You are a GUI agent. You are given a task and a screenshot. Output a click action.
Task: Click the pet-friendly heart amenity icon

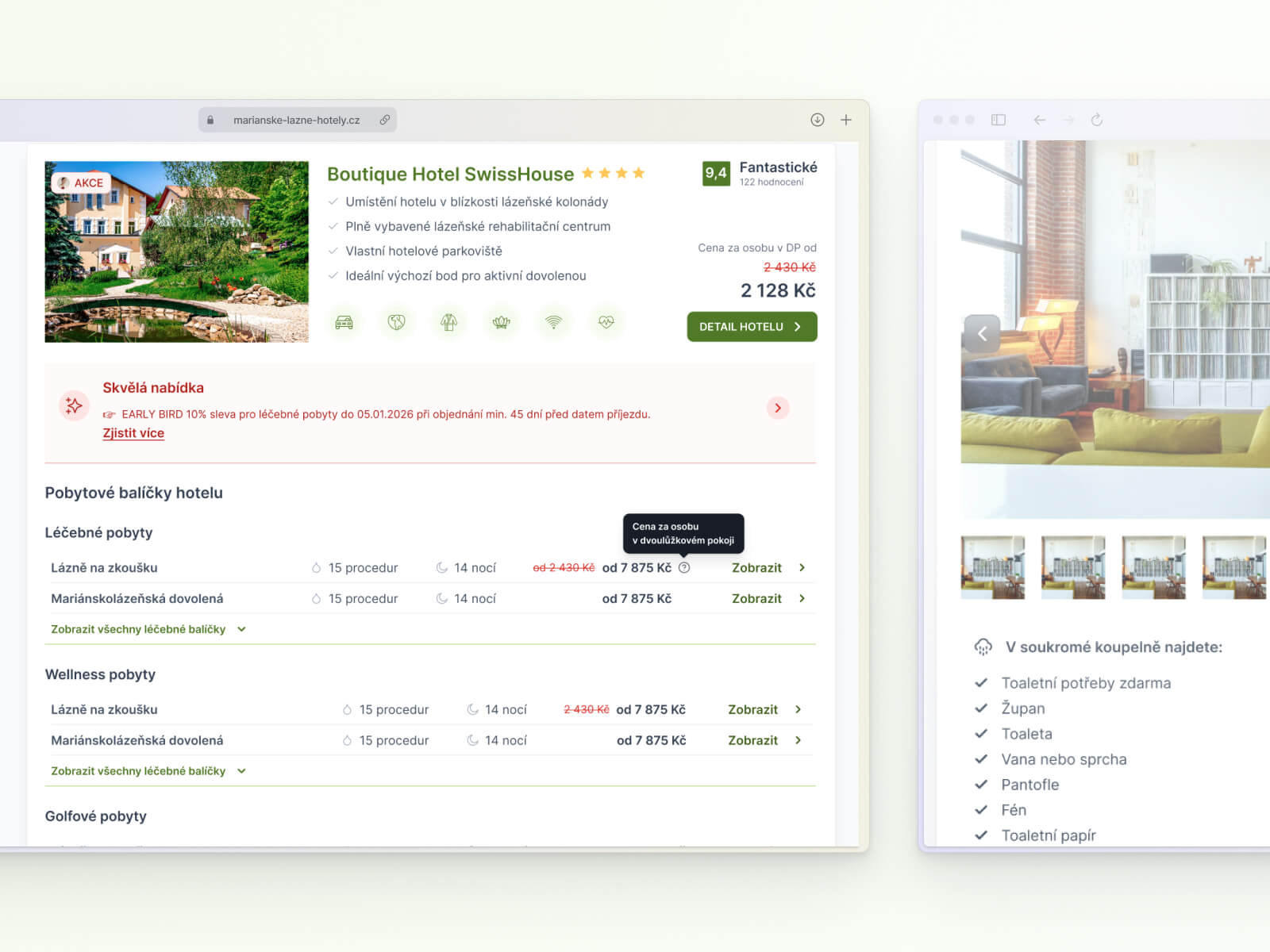click(396, 322)
